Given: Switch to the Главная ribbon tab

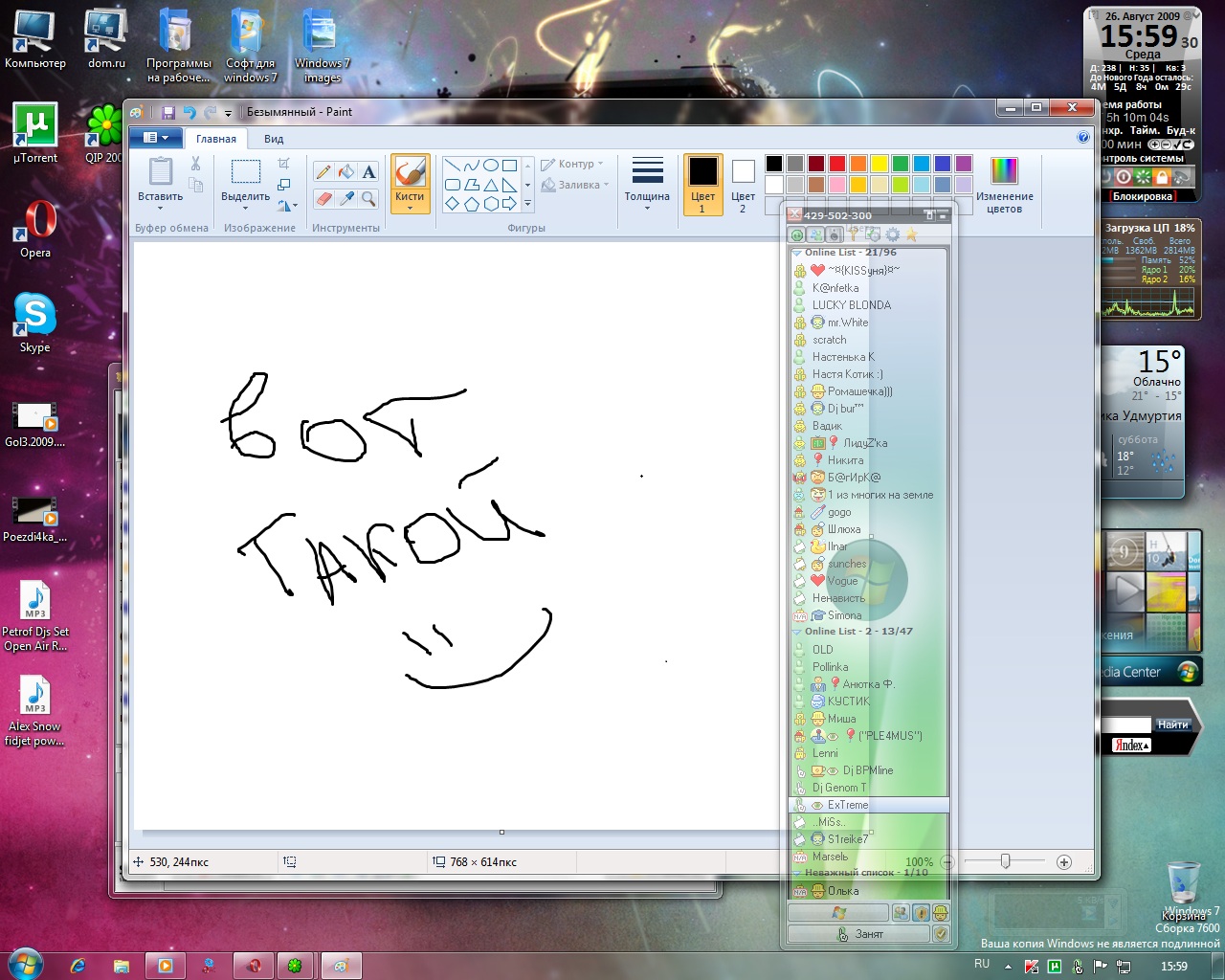Looking at the screenshot, I should (x=216, y=139).
